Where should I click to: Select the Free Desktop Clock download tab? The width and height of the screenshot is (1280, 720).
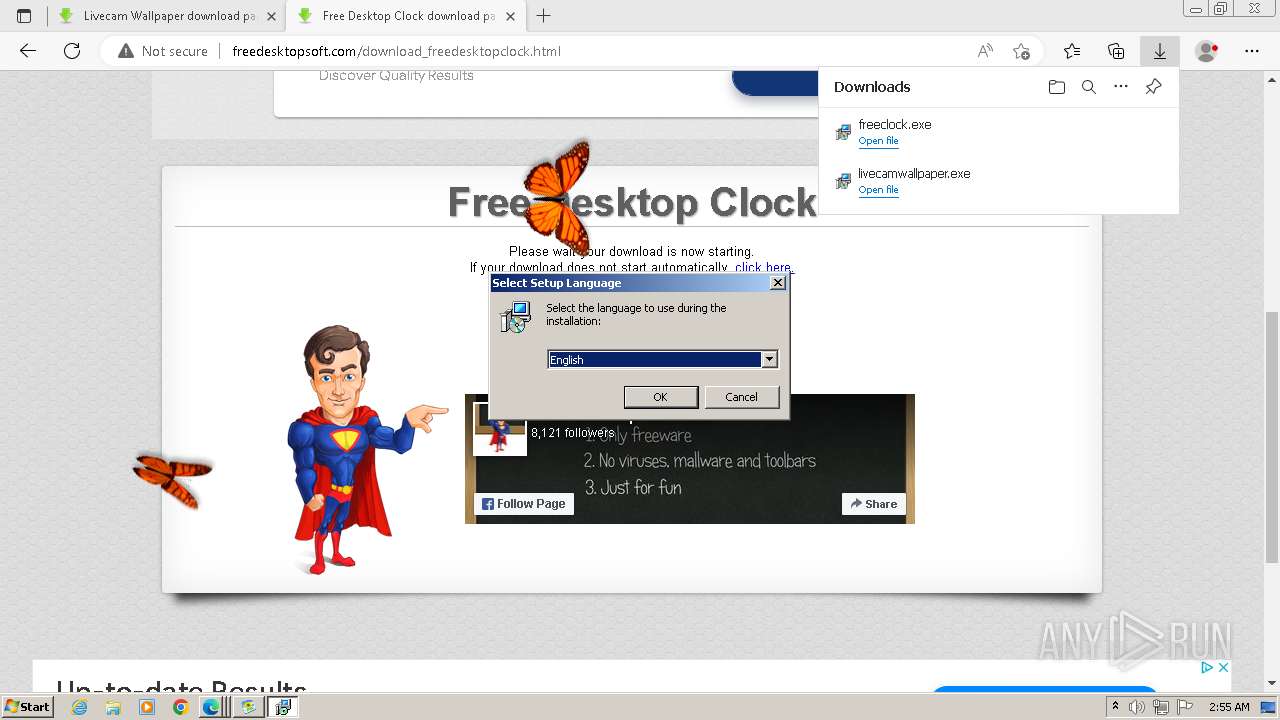point(406,16)
